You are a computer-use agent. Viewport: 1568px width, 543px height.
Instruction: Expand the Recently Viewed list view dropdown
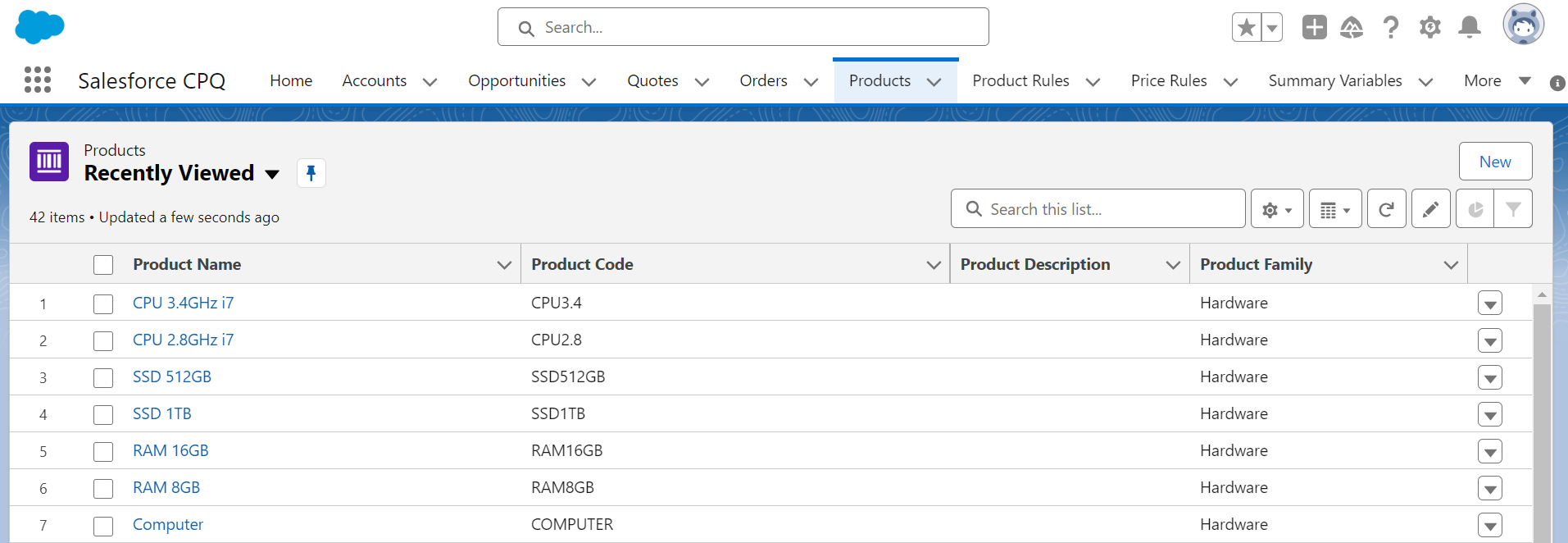coord(272,174)
